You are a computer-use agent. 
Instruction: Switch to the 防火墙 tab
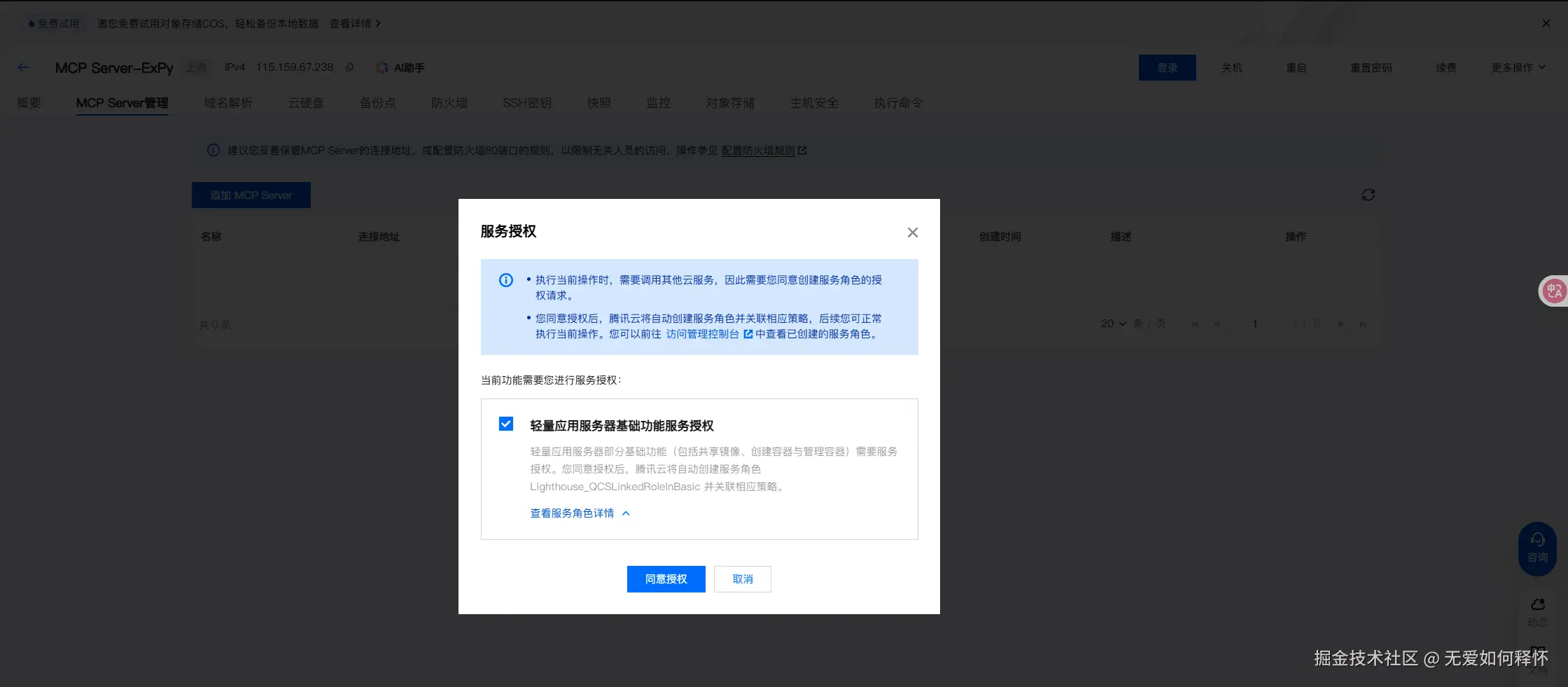[449, 103]
